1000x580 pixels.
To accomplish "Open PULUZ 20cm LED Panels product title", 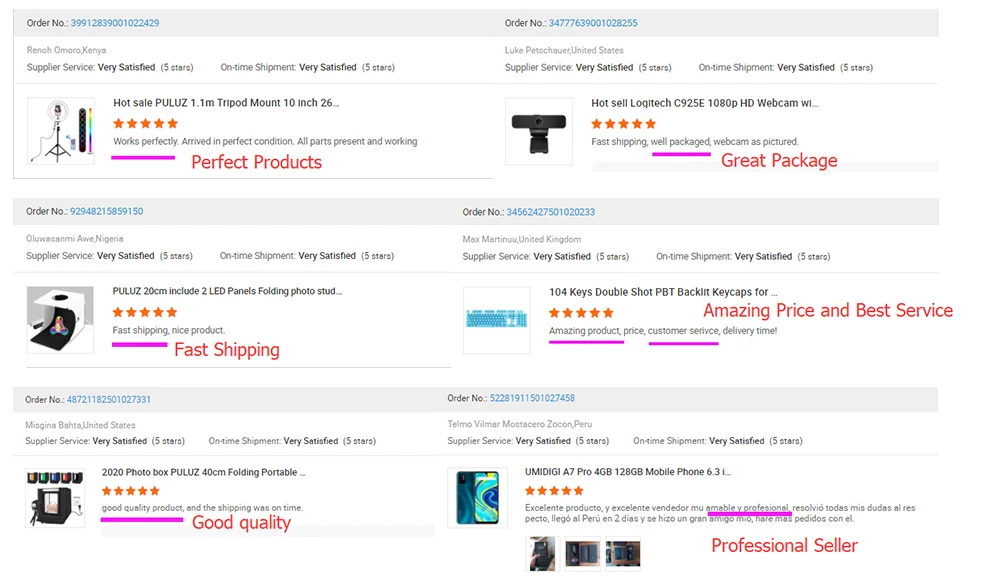I will [227, 291].
